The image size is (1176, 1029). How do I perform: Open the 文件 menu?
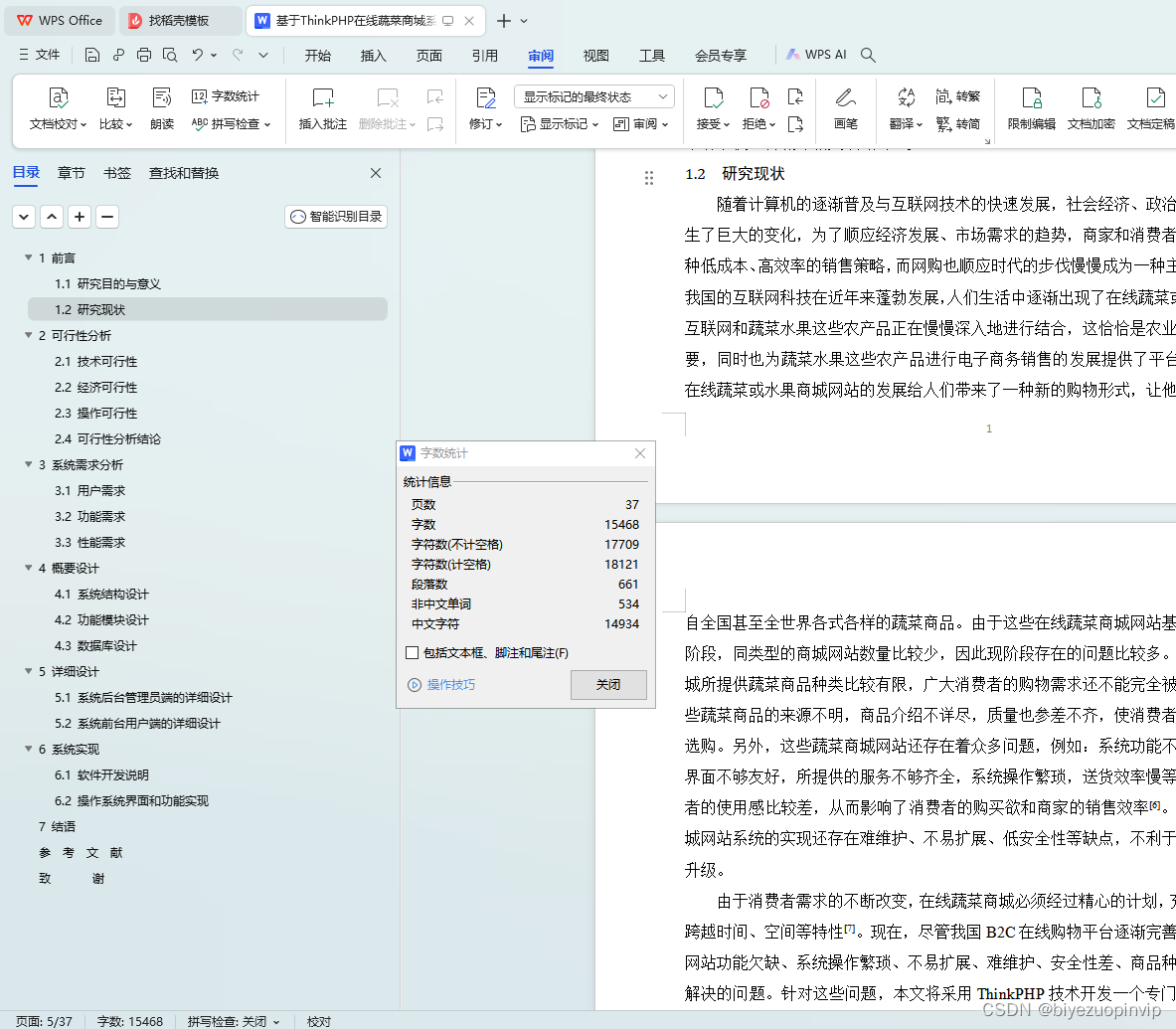[x=39, y=55]
